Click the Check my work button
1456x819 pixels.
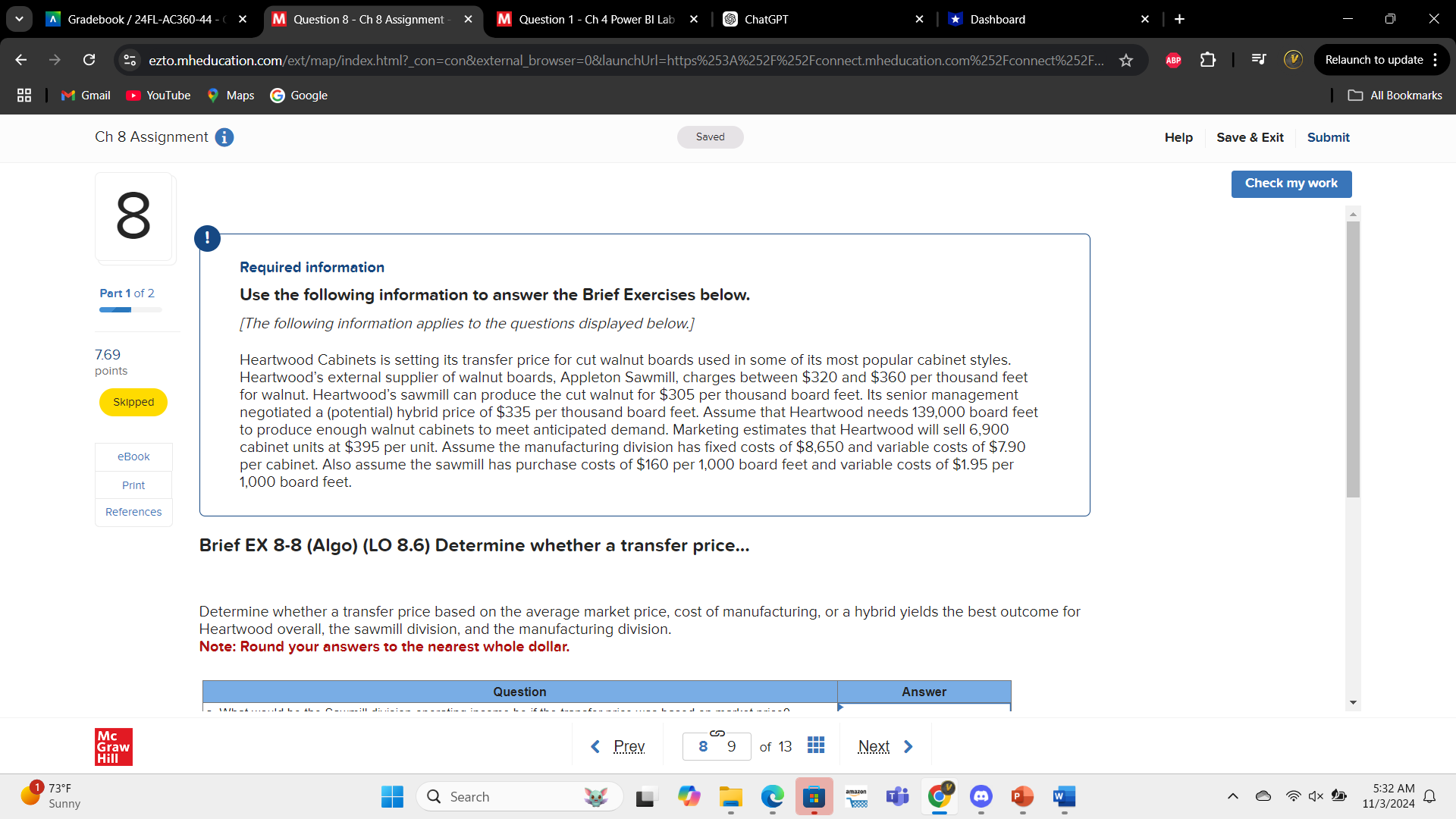click(x=1291, y=184)
